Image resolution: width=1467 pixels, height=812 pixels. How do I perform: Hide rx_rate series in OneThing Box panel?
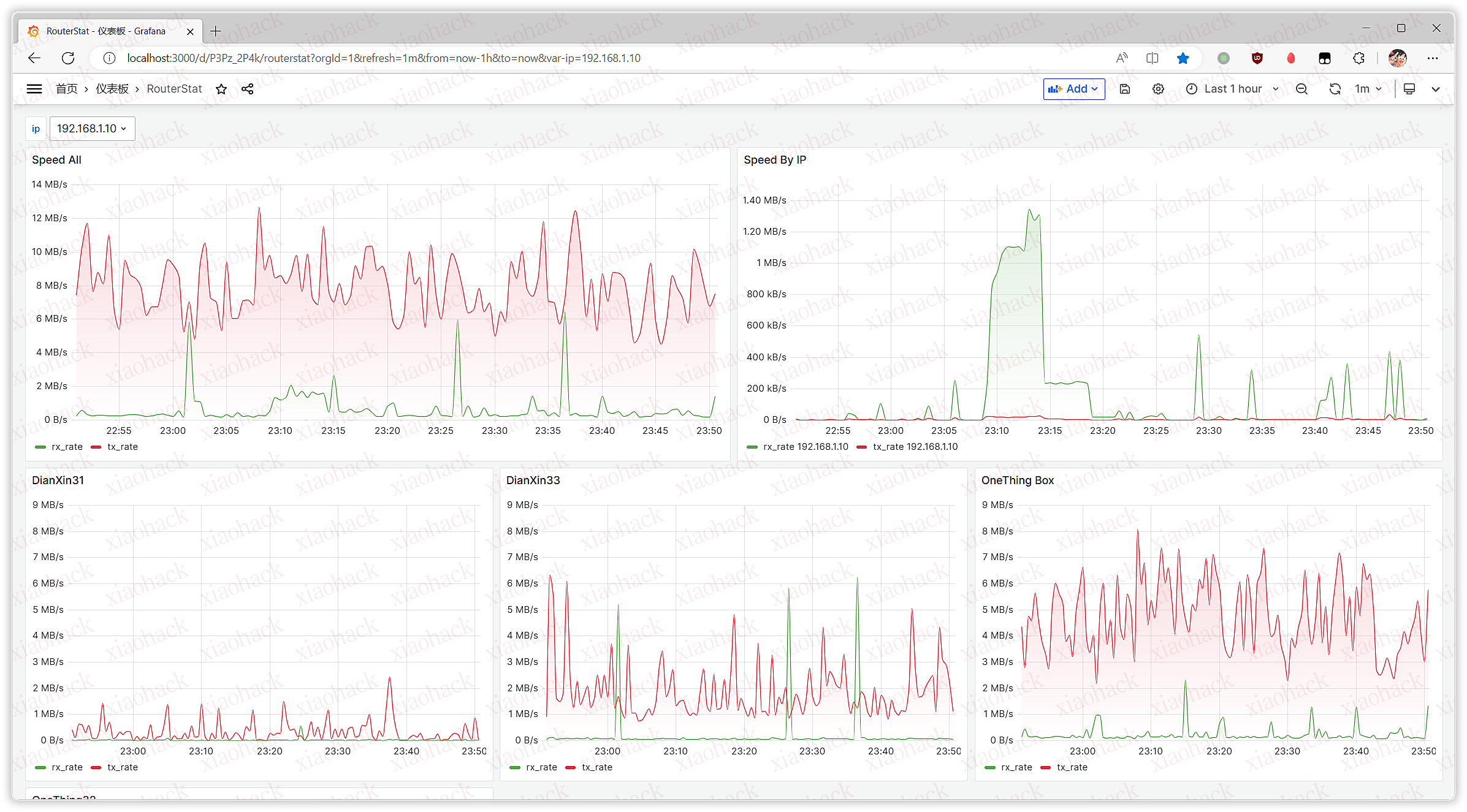click(x=1015, y=767)
